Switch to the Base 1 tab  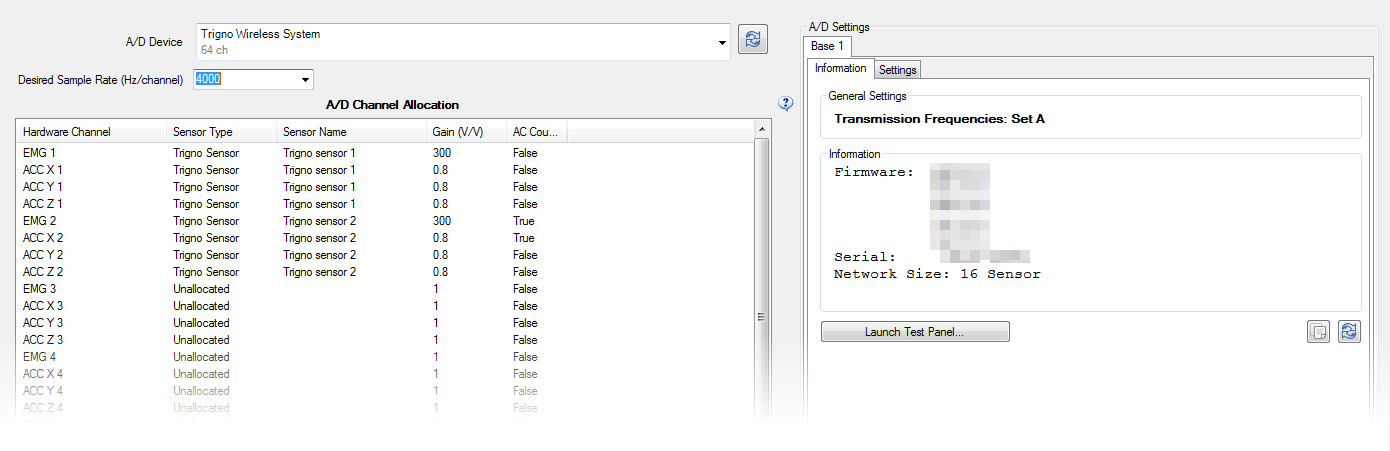(827, 47)
